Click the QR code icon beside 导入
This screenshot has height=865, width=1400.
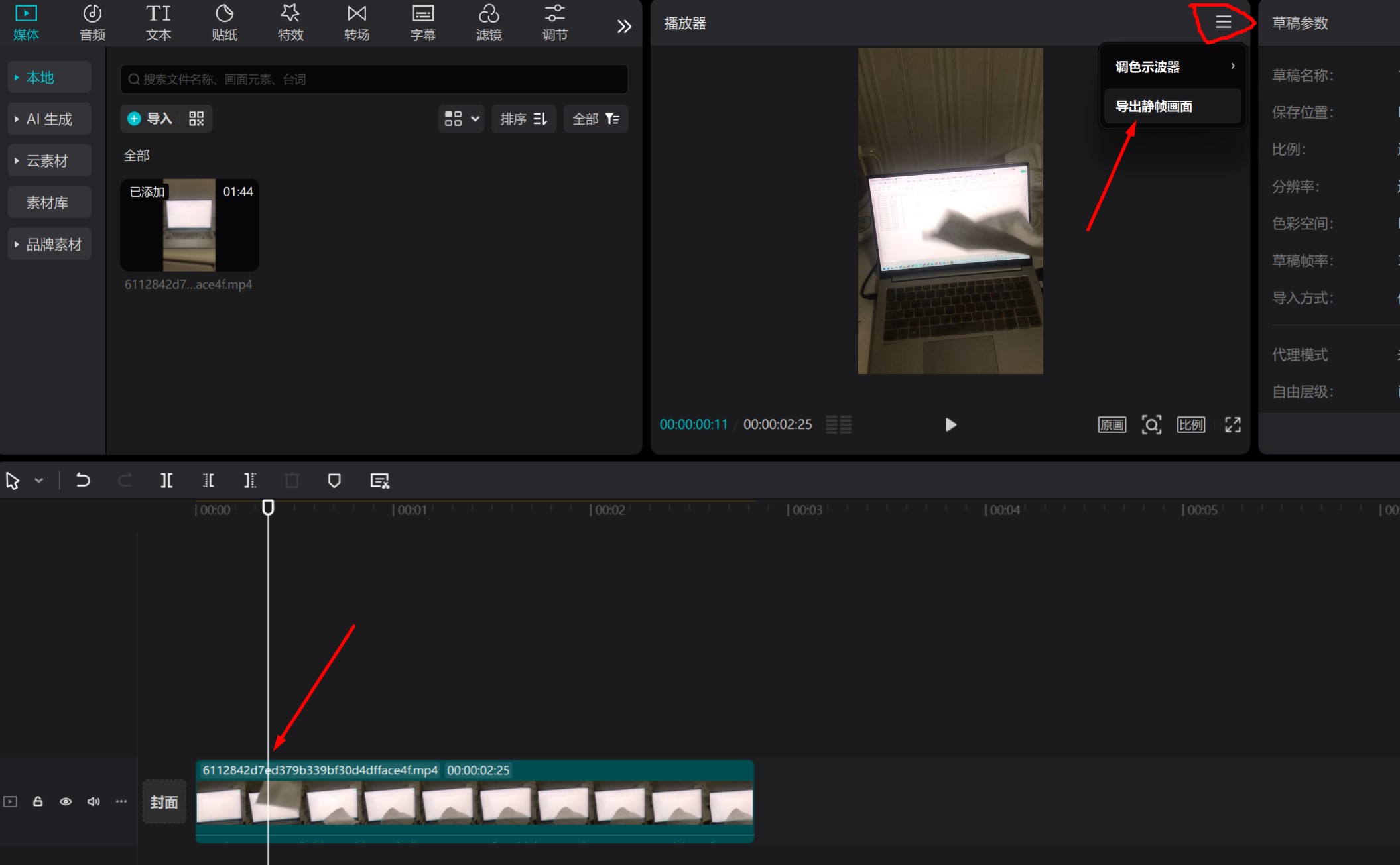[x=196, y=119]
